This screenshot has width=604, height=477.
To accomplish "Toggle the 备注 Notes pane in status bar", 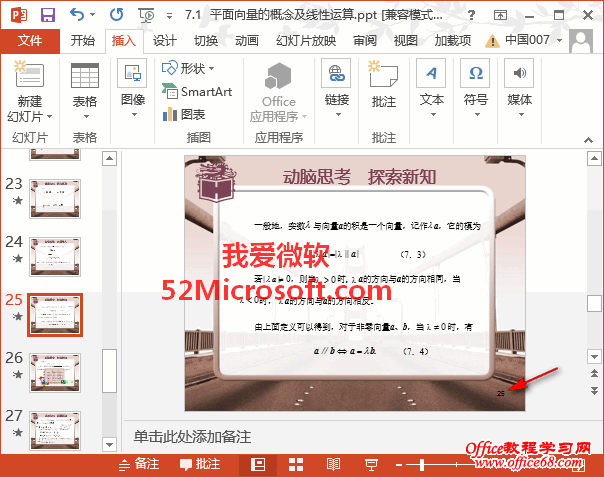I will 139,464.
